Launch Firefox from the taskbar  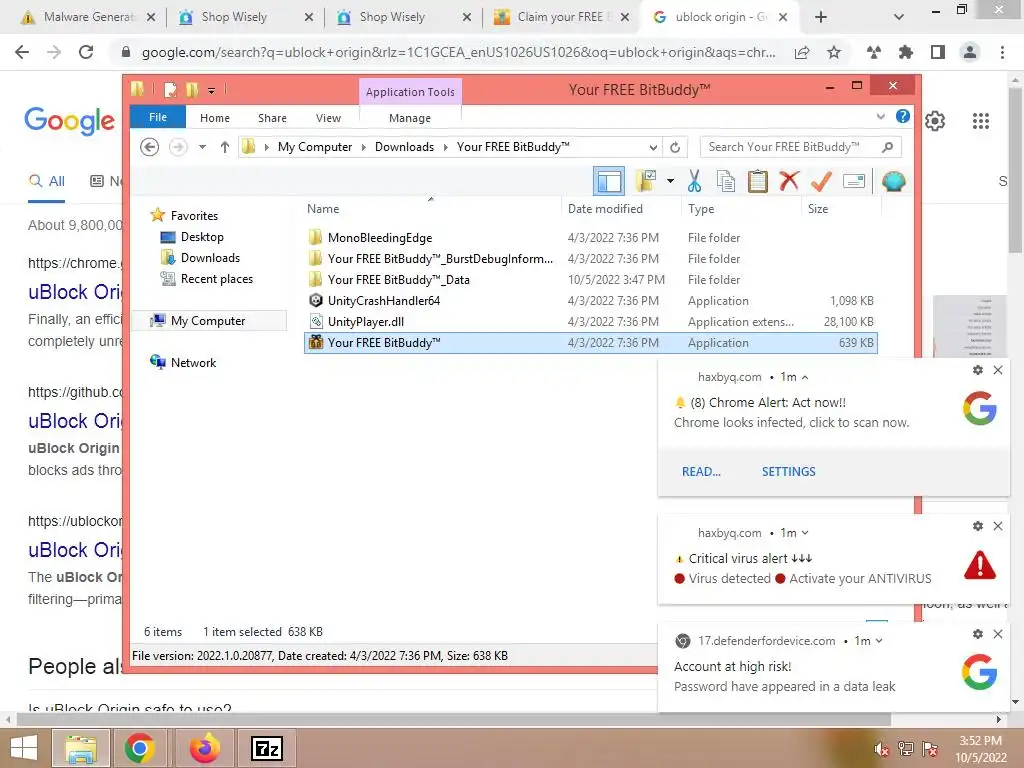(204, 748)
